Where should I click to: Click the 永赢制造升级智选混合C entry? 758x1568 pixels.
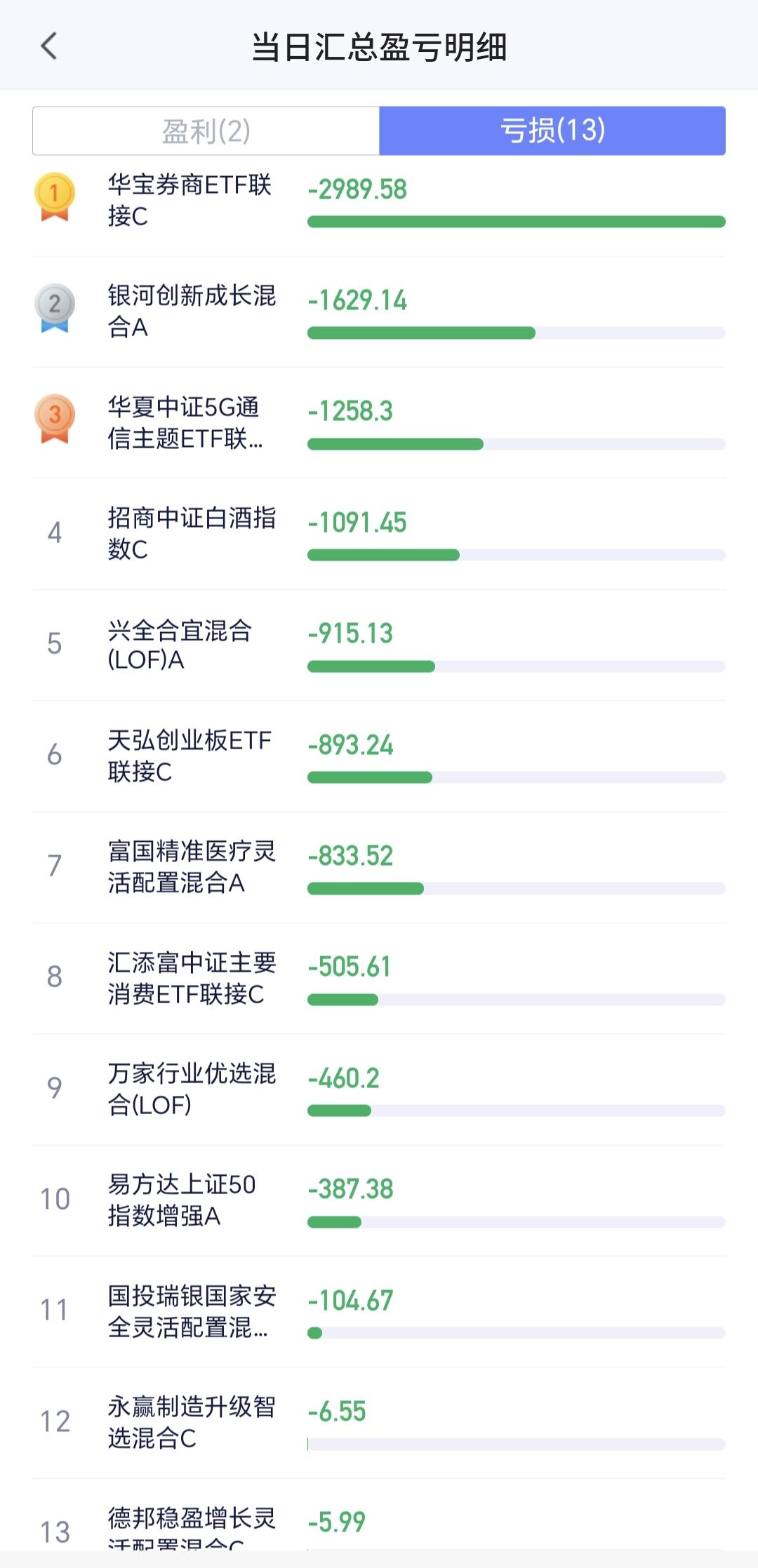click(191, 1422)
